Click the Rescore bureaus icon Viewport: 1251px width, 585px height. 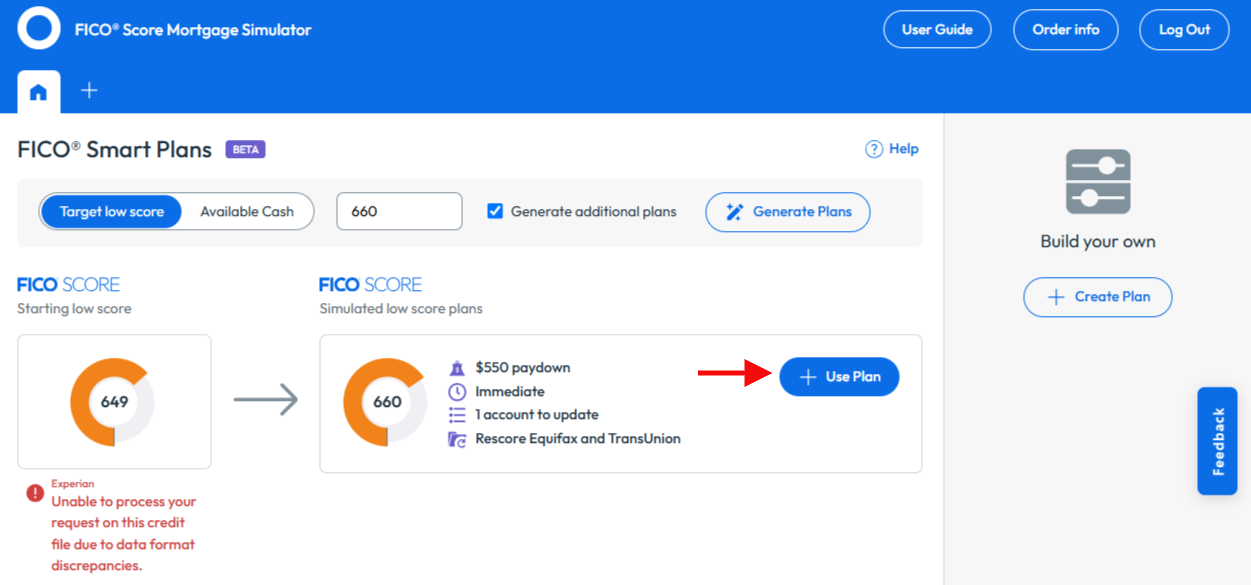[457, 438]
